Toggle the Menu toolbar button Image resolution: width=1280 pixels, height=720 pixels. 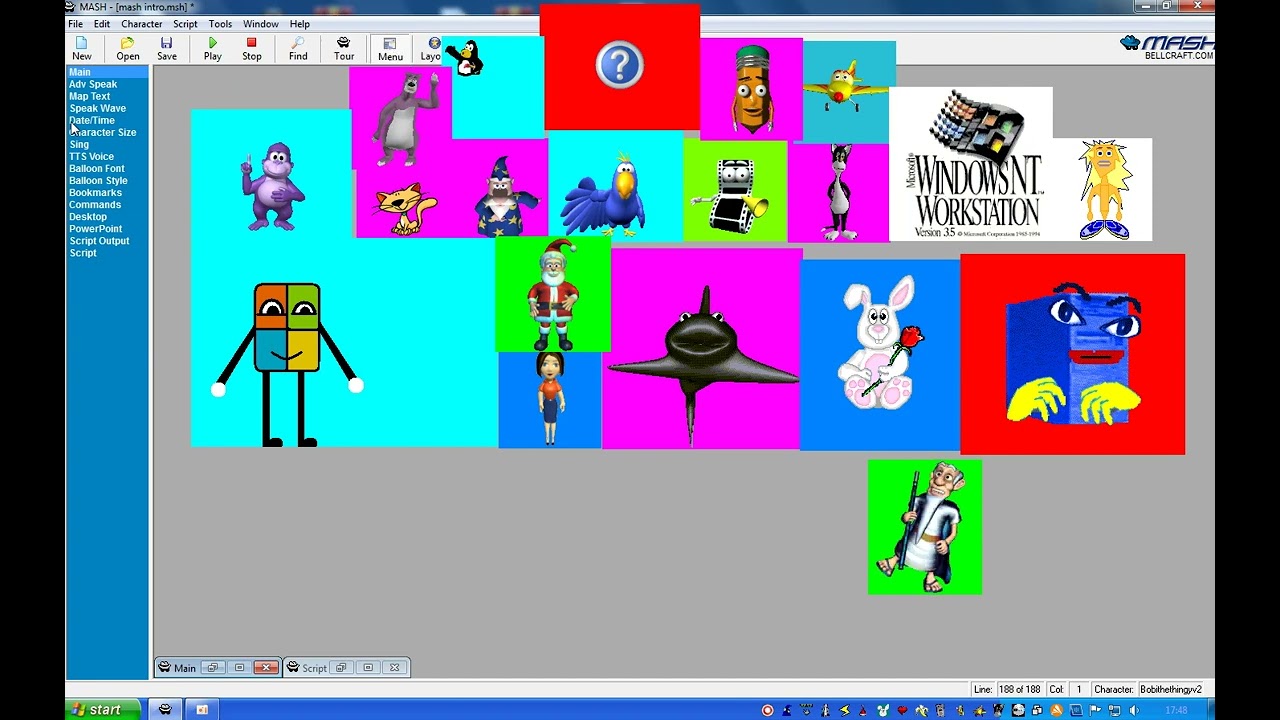[x=390, y=49]
